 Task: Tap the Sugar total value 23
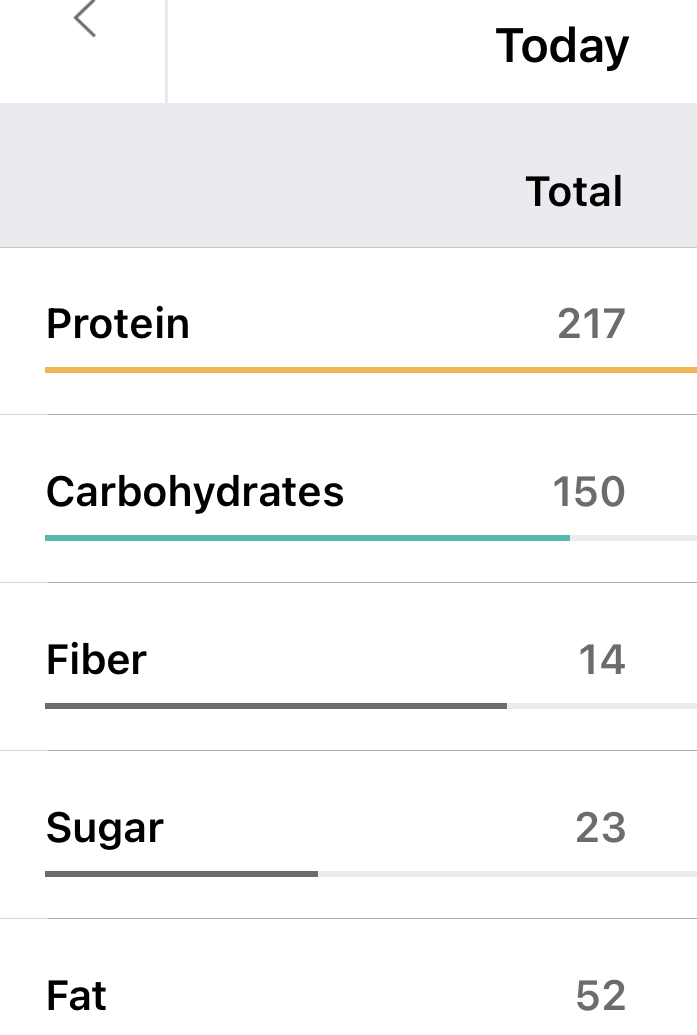[x=601, y=828]
